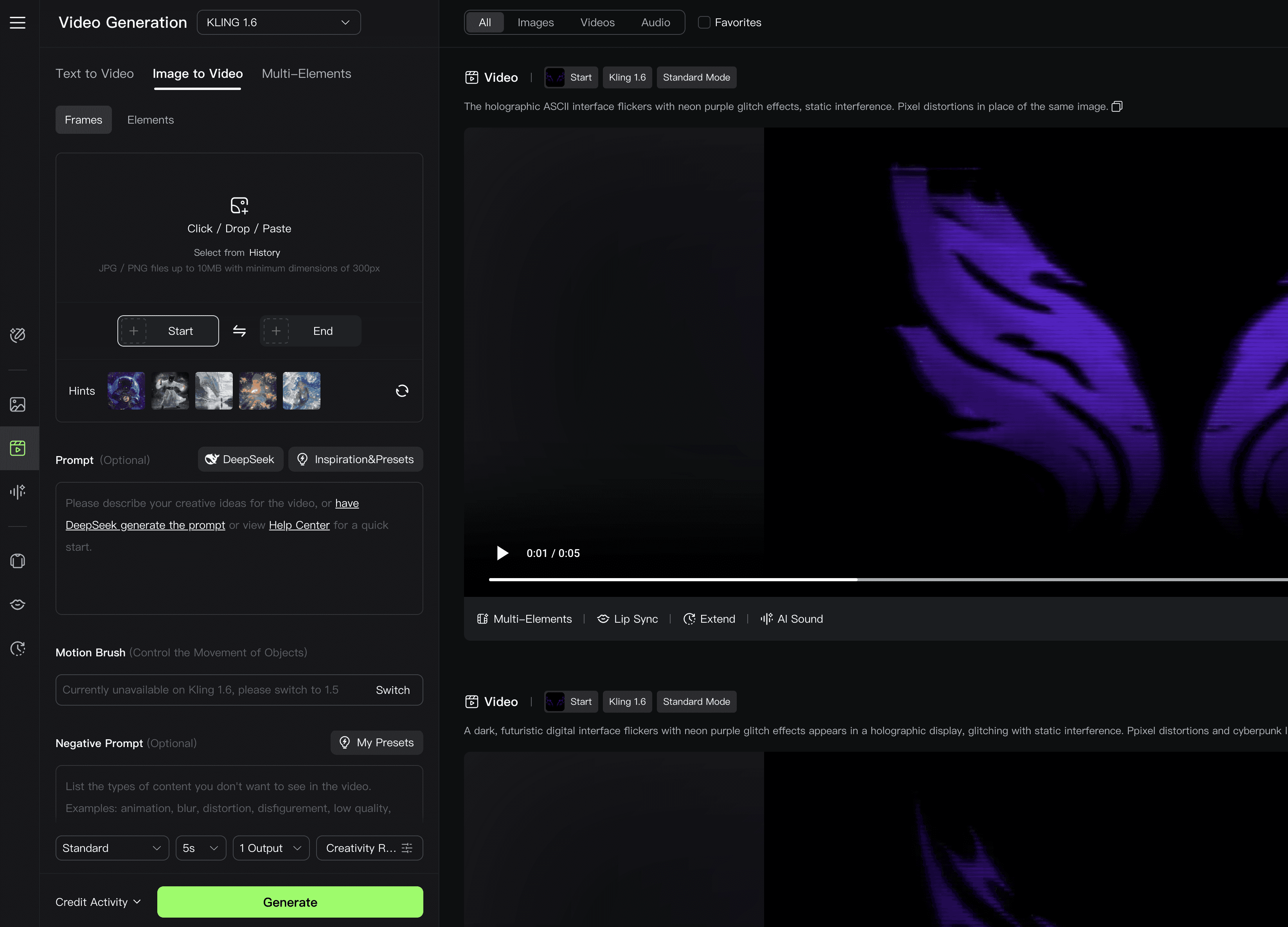The width and height of the screenshot is (1288, 927).
Task: Select the Elements toggle
Action: coord(151,120)
